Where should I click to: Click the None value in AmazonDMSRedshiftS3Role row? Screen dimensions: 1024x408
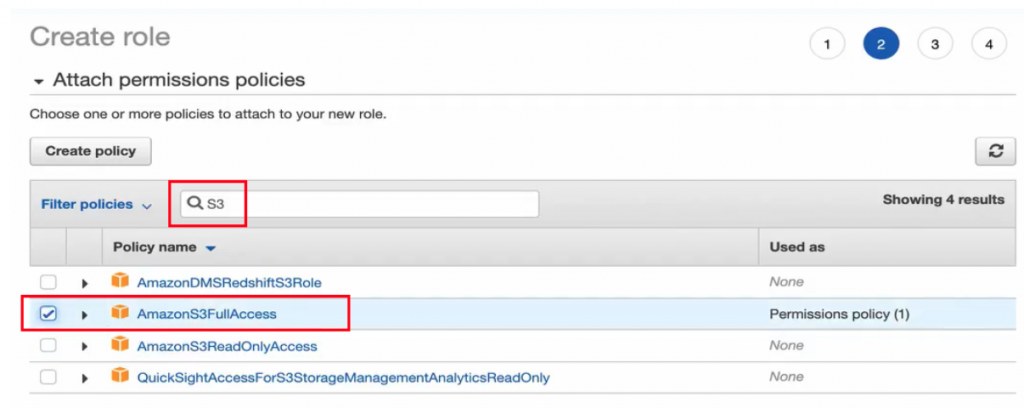(x=786, y=282)
